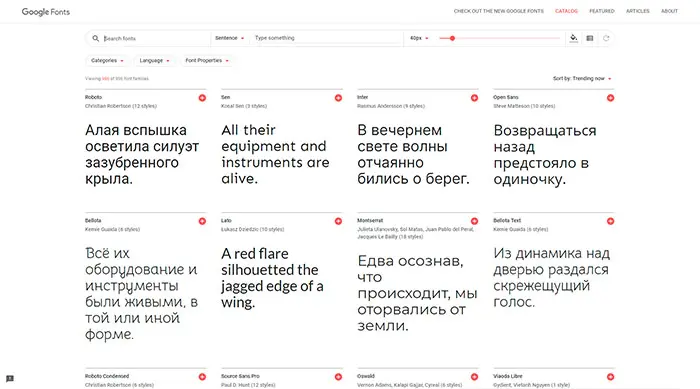Screen dimensions: 700x389
Task: Click Roboto preview text 'Алая вспышка'
Action: [x=136, y=130]
